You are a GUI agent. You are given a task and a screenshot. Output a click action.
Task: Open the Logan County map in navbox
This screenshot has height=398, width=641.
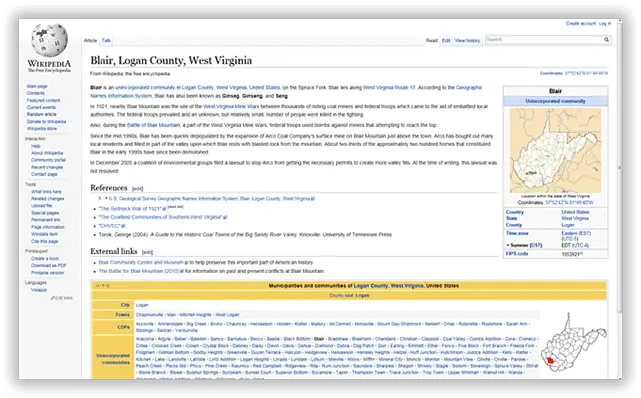click(574, 342)
